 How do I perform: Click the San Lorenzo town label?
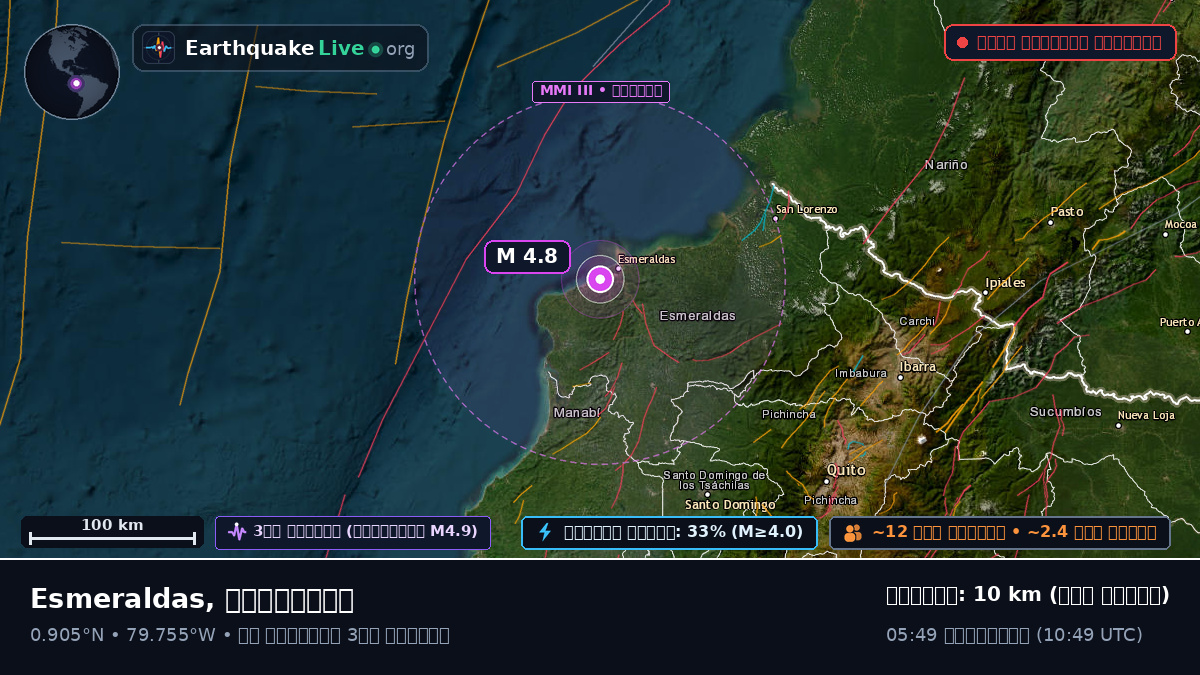[x=806, y=209]
